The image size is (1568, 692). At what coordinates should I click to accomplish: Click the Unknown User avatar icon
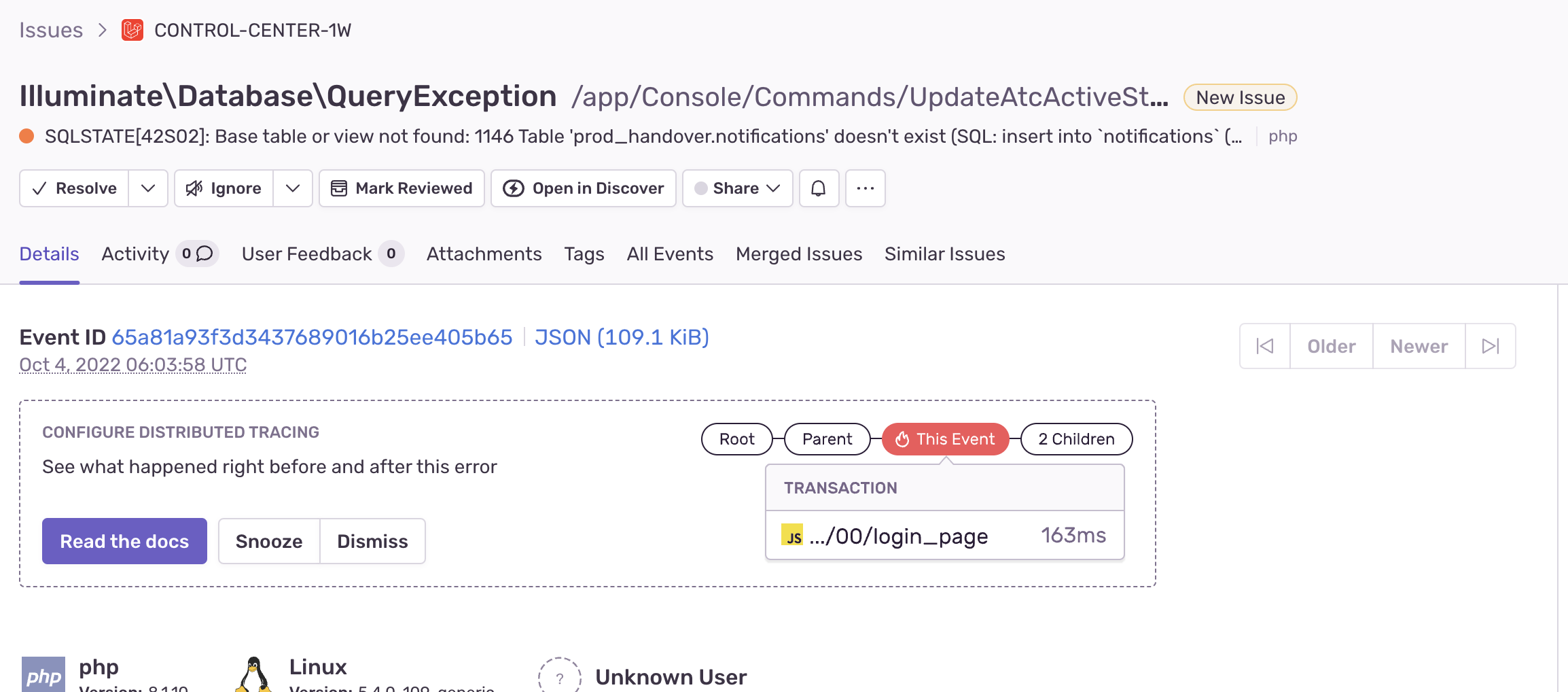pos(559,676)
